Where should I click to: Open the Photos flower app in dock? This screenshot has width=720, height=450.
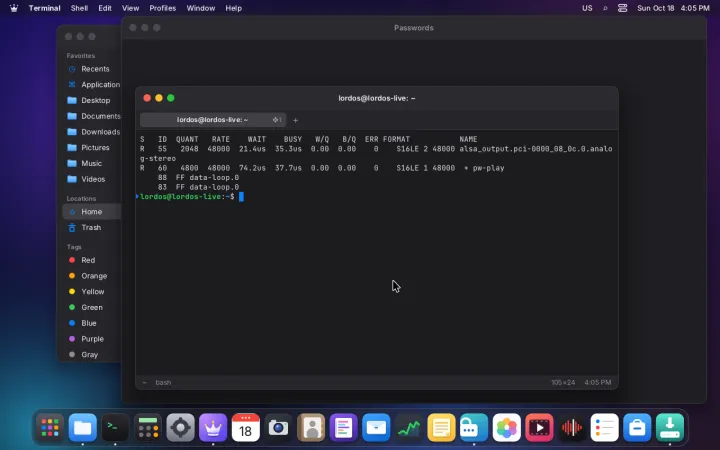coord(506,428)
